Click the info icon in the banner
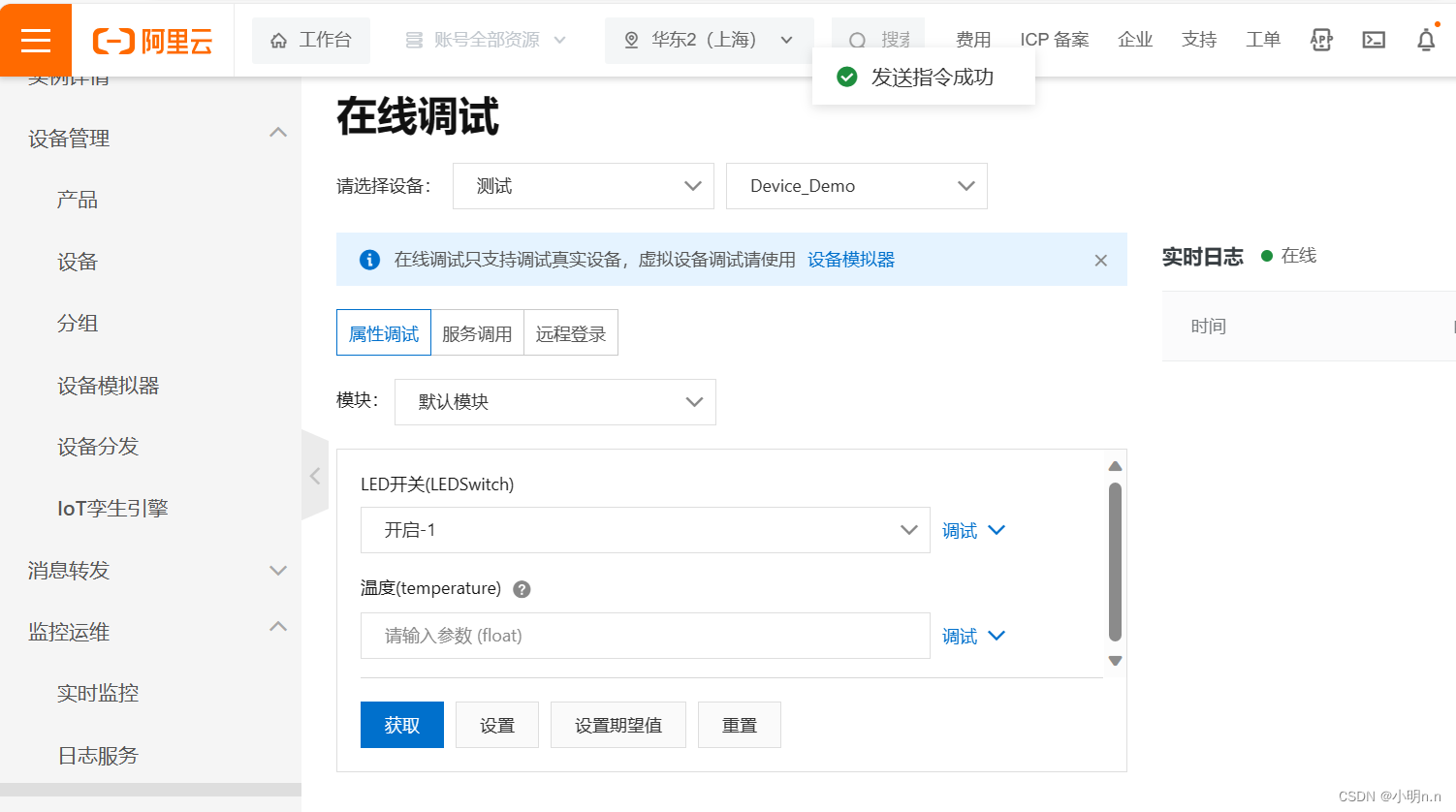The width and height of the screenshot is (1456, 812). (369, 260)
